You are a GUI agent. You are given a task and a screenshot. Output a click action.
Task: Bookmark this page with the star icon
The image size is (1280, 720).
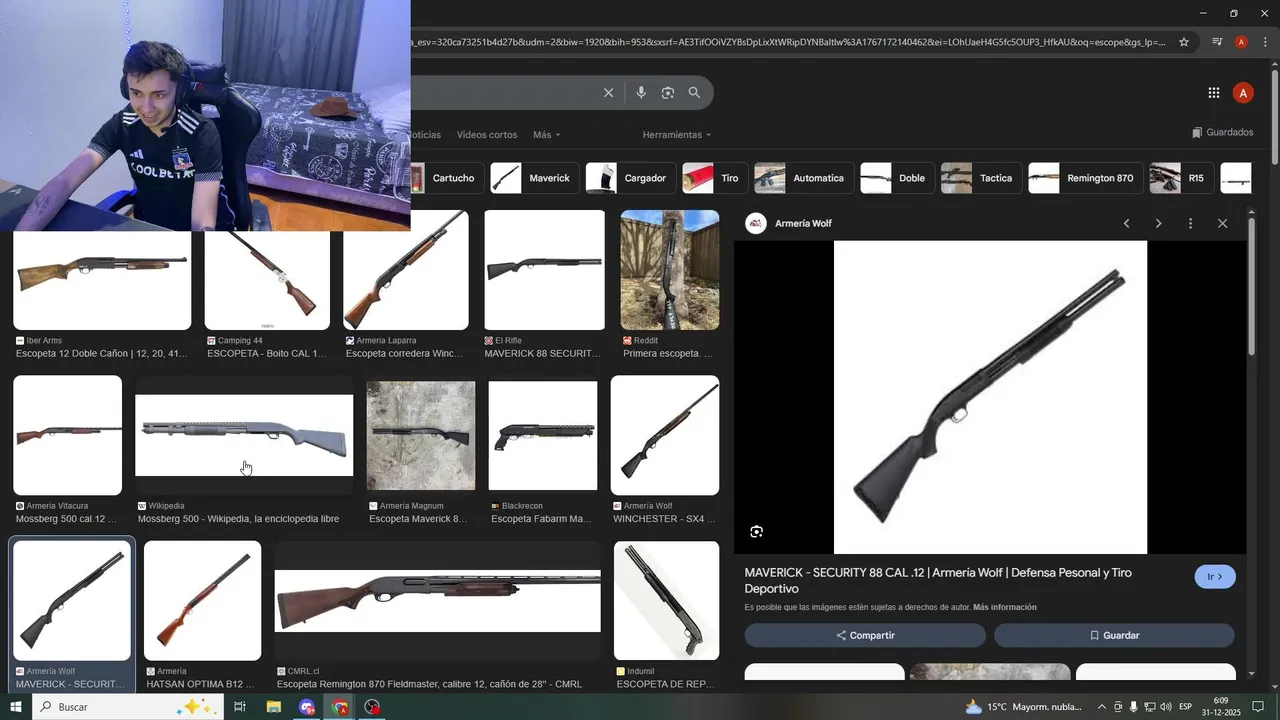[x=1184, y=42]
